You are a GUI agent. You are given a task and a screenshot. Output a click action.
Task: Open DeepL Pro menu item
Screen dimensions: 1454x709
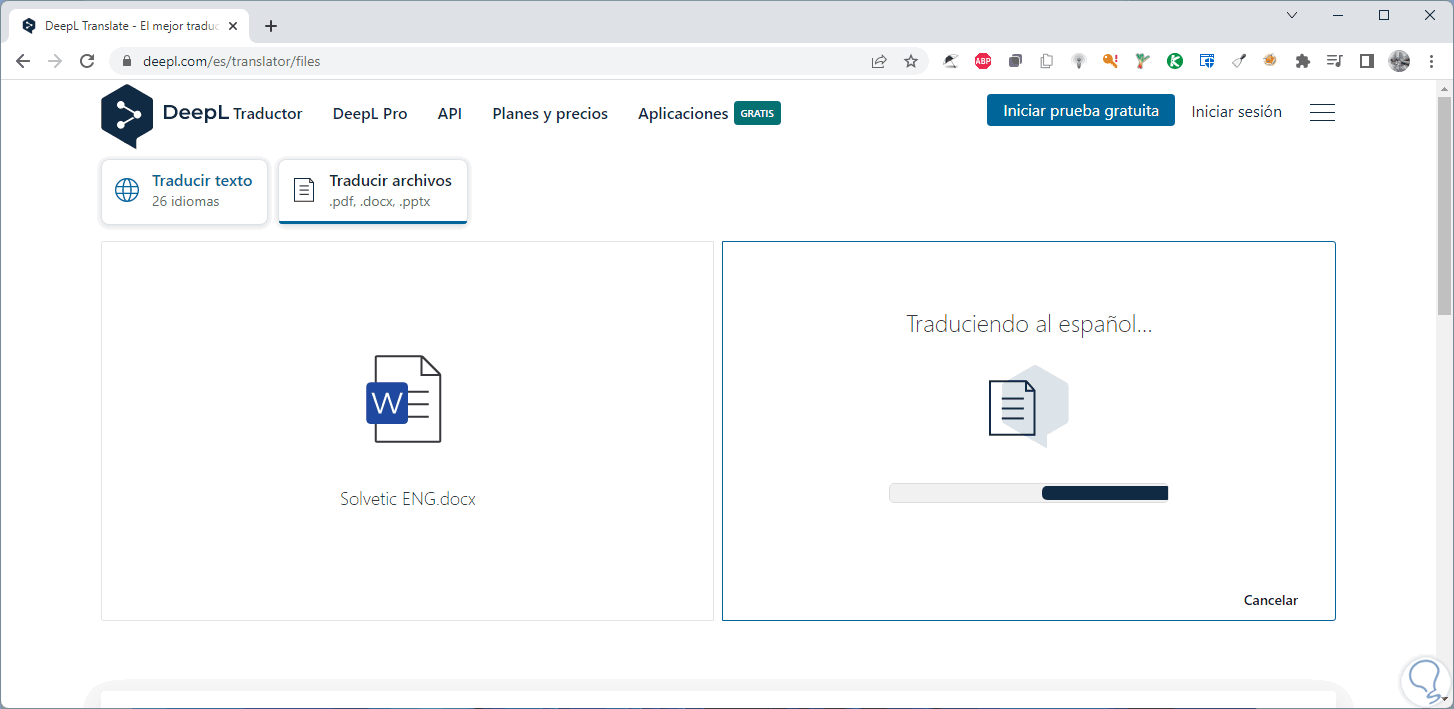click(370, 114)
